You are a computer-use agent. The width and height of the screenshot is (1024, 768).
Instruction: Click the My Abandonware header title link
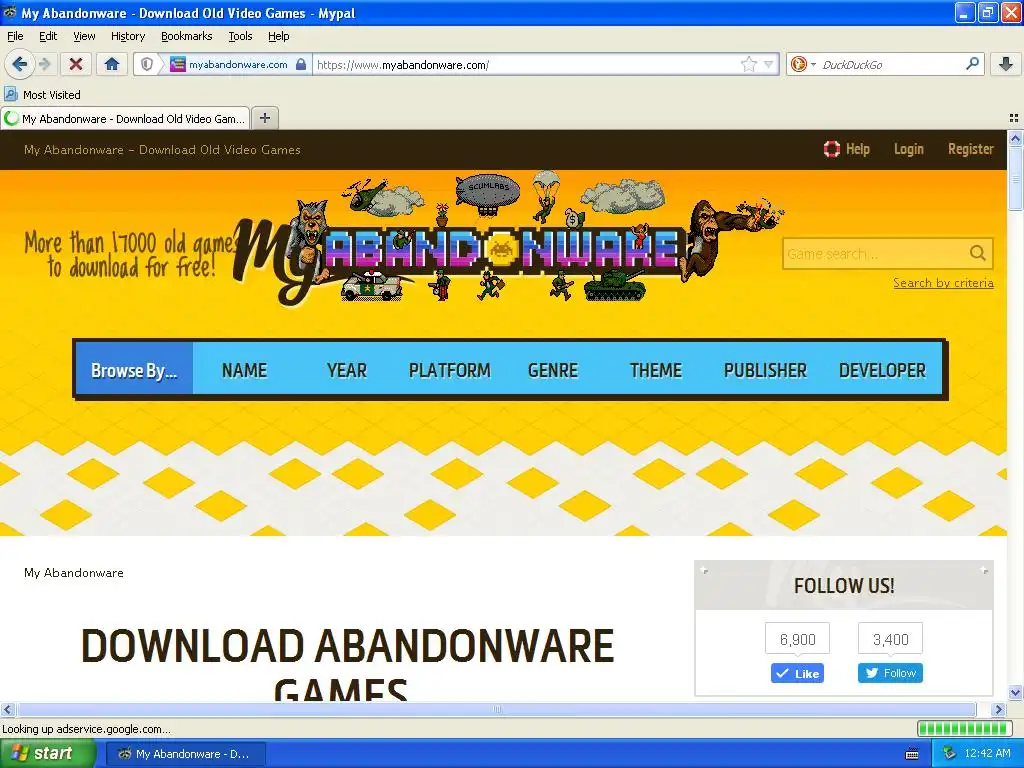click(x=162, y=150)
